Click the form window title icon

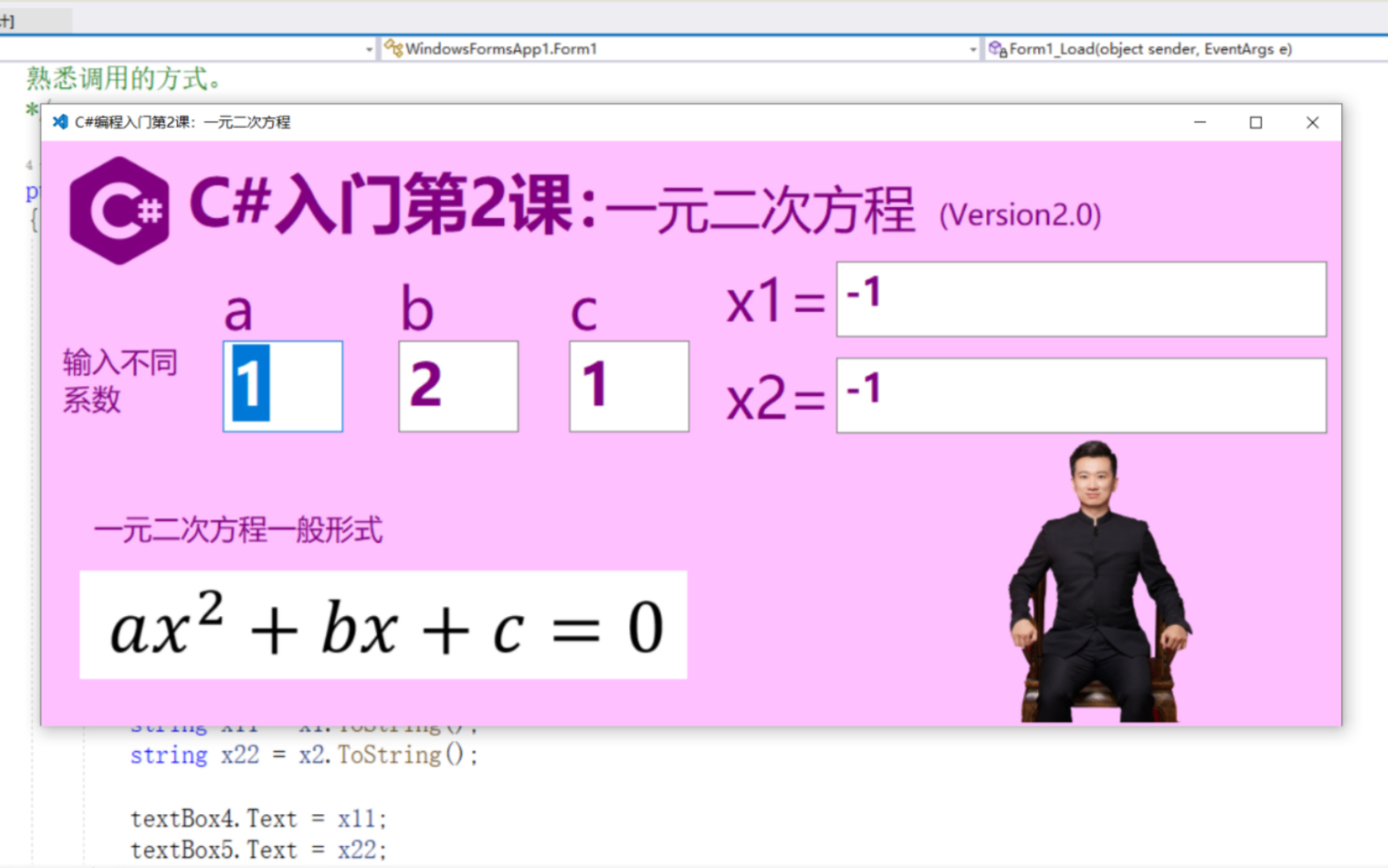[x=60, y=122]
